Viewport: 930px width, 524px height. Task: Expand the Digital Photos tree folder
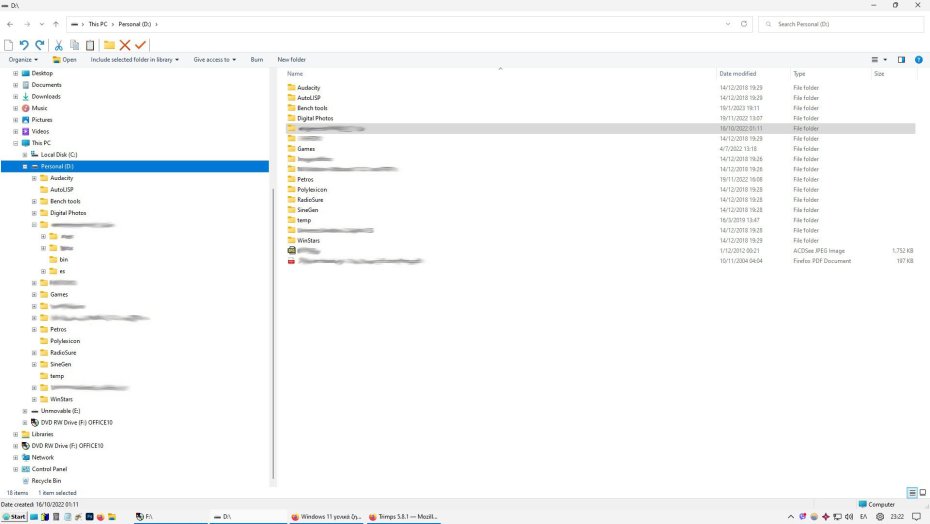(x=34, y=213)
